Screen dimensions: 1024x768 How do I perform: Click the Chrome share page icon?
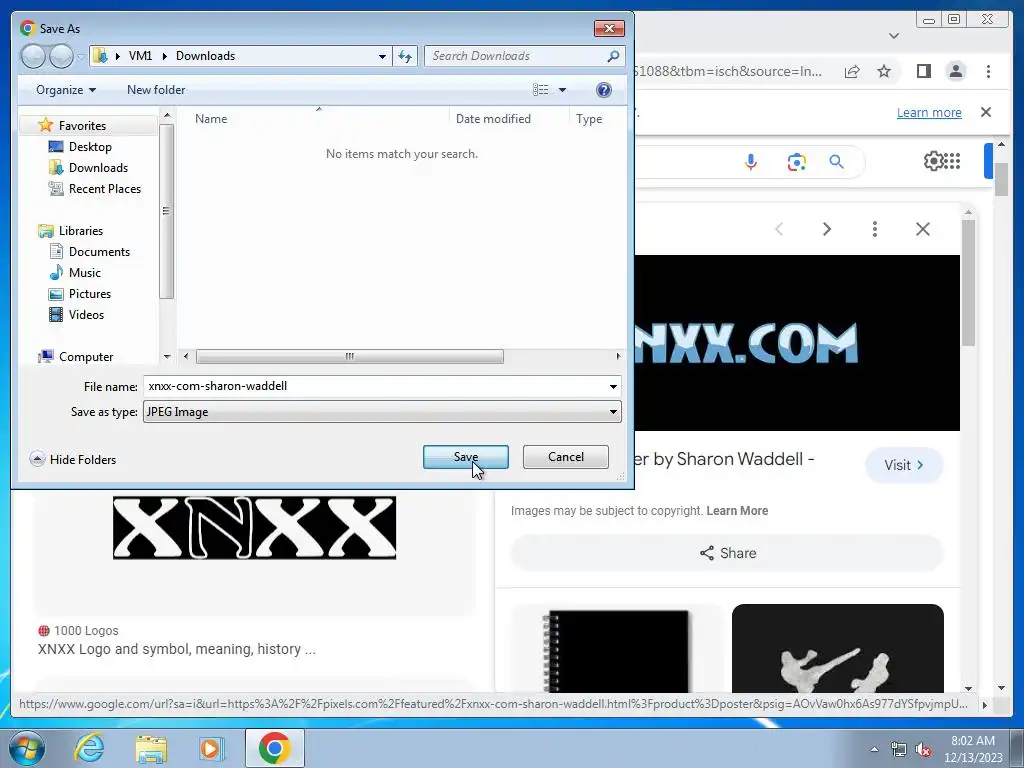852,71
